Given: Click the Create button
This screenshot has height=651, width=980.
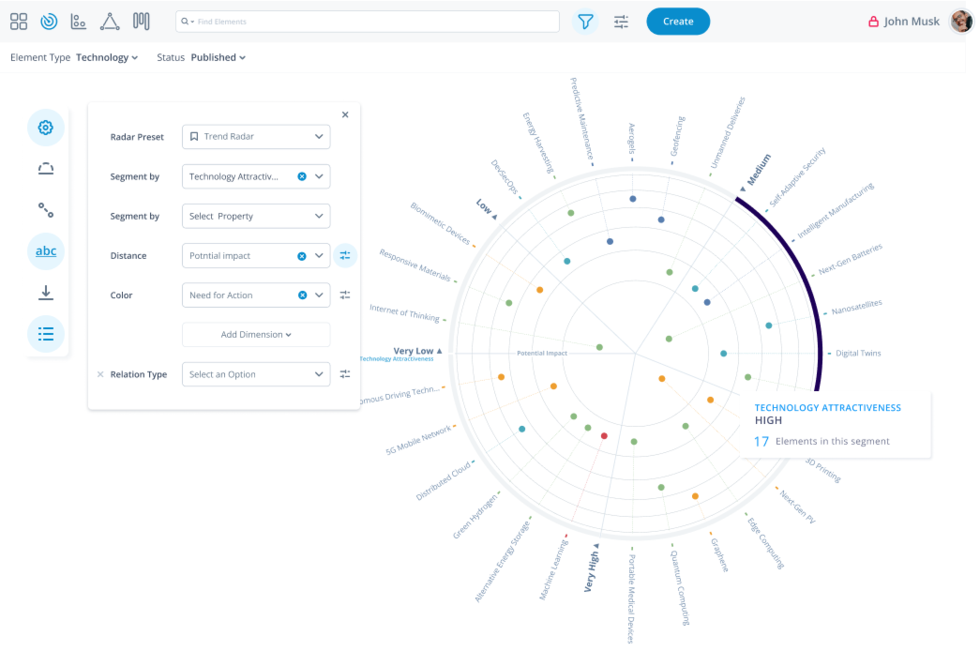Looking at the screenshot, I should (678, 21).
